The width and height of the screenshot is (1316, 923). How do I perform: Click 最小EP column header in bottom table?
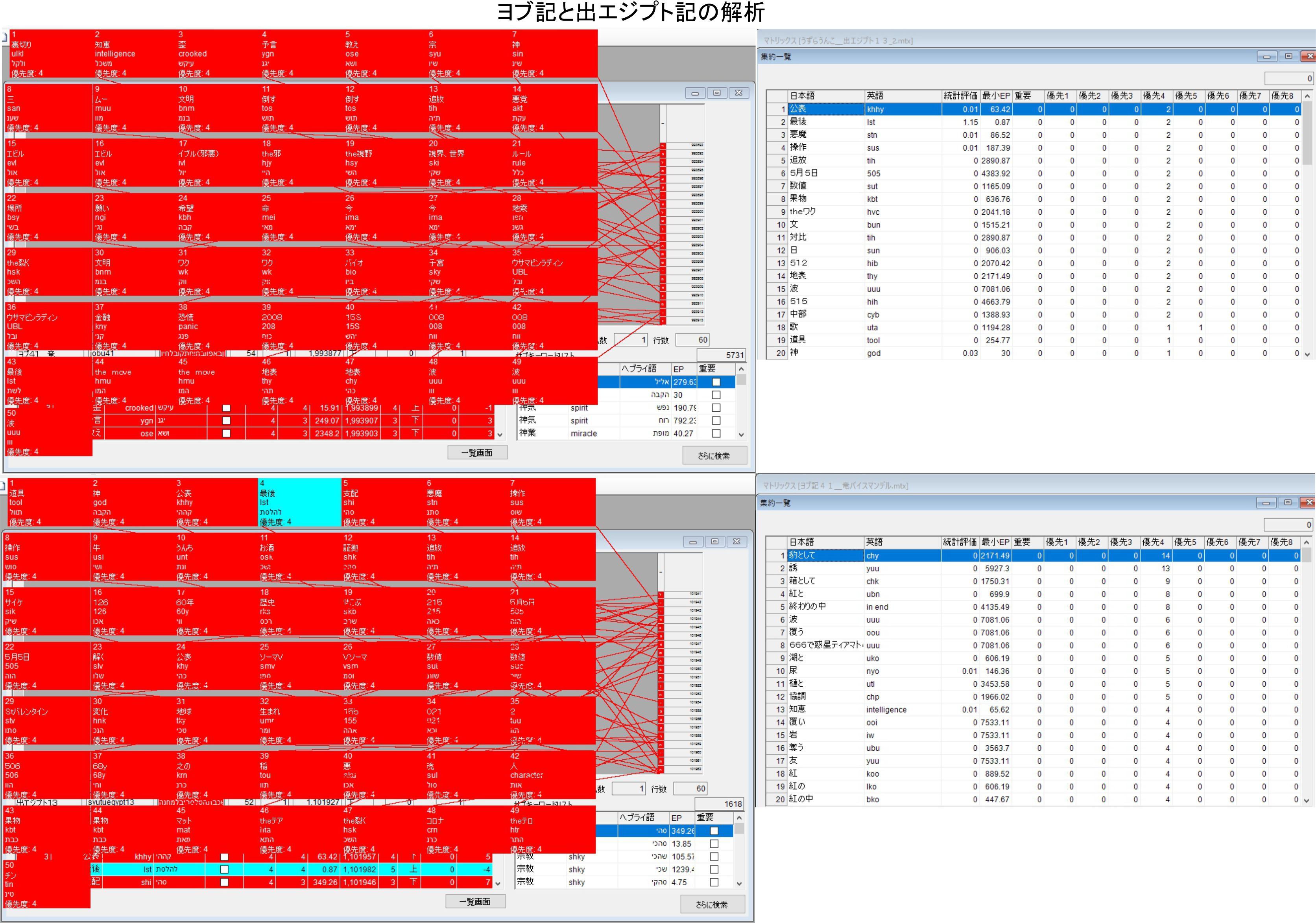[995, 542]
